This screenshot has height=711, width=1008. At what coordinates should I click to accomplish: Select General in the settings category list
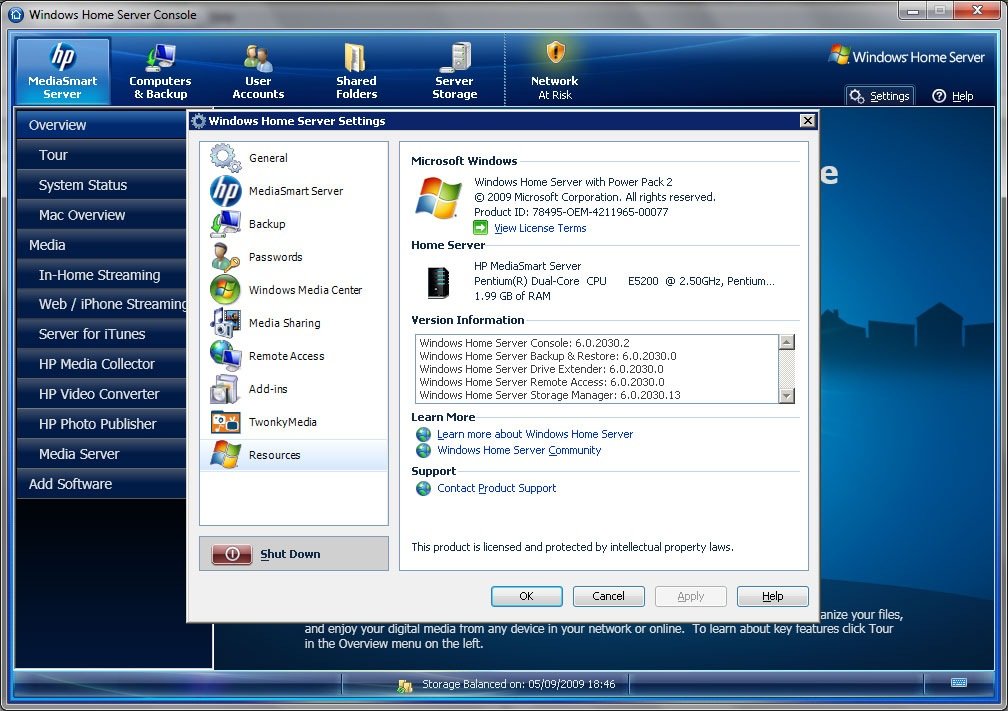point(294,158)
